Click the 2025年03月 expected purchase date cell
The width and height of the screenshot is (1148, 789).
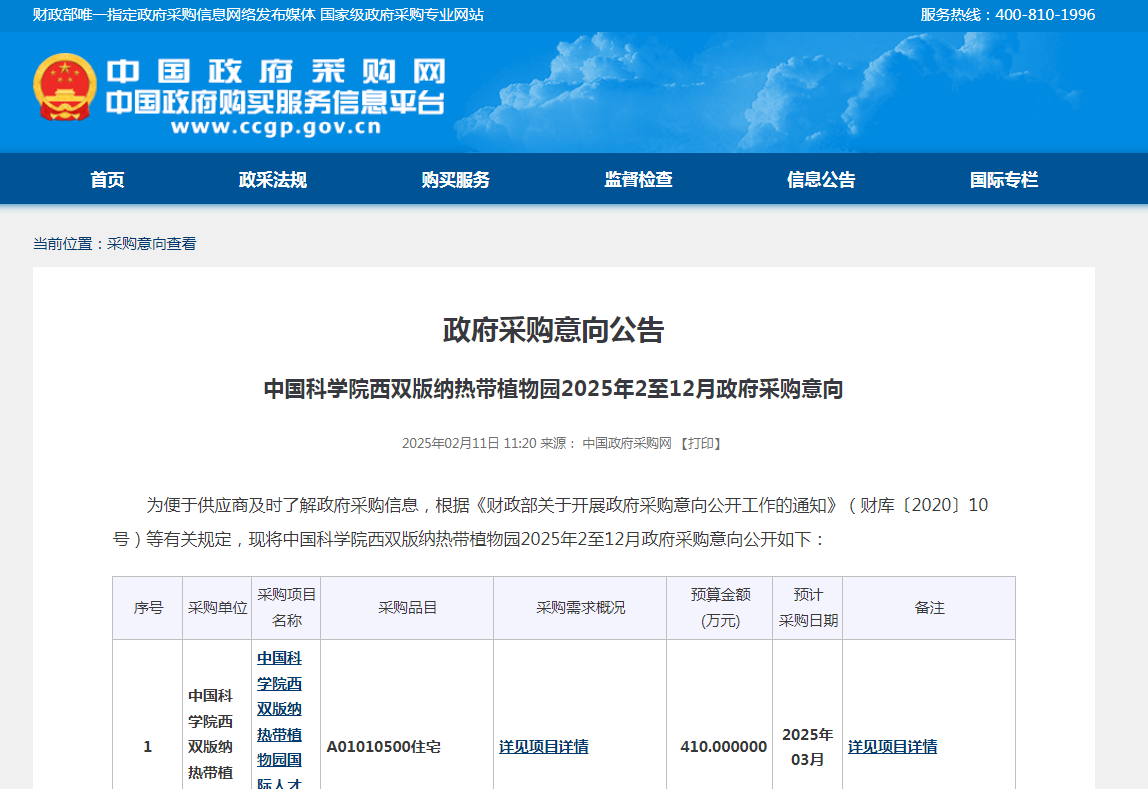(x=807, y=747)
